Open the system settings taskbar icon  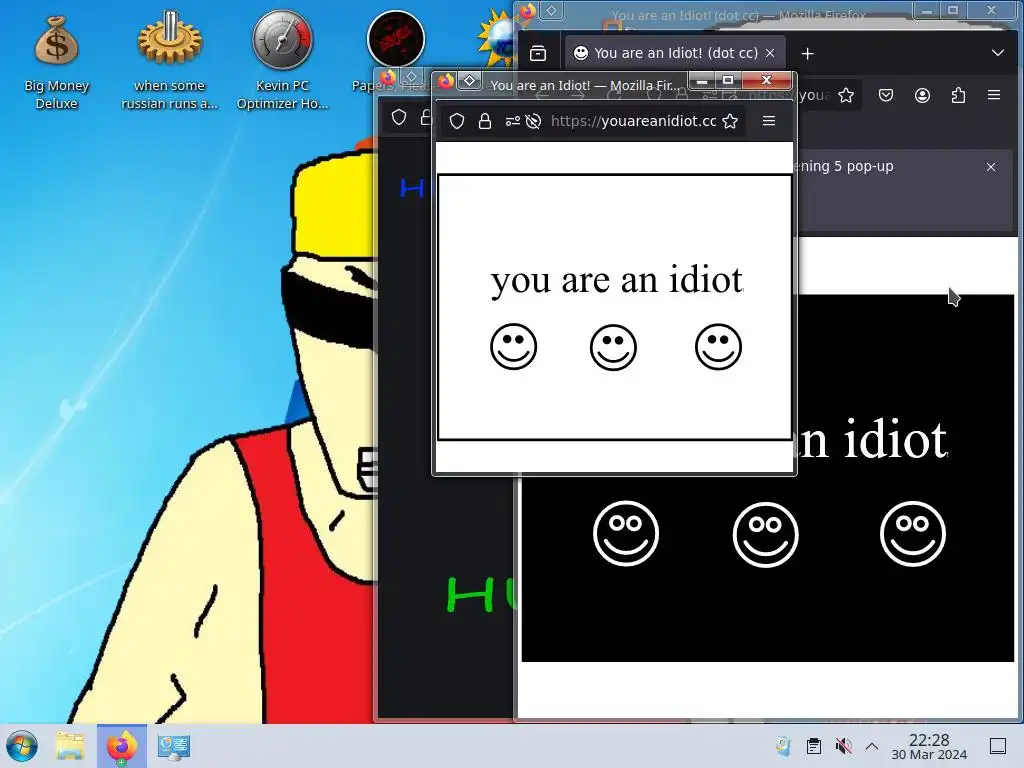click(174, 746)
